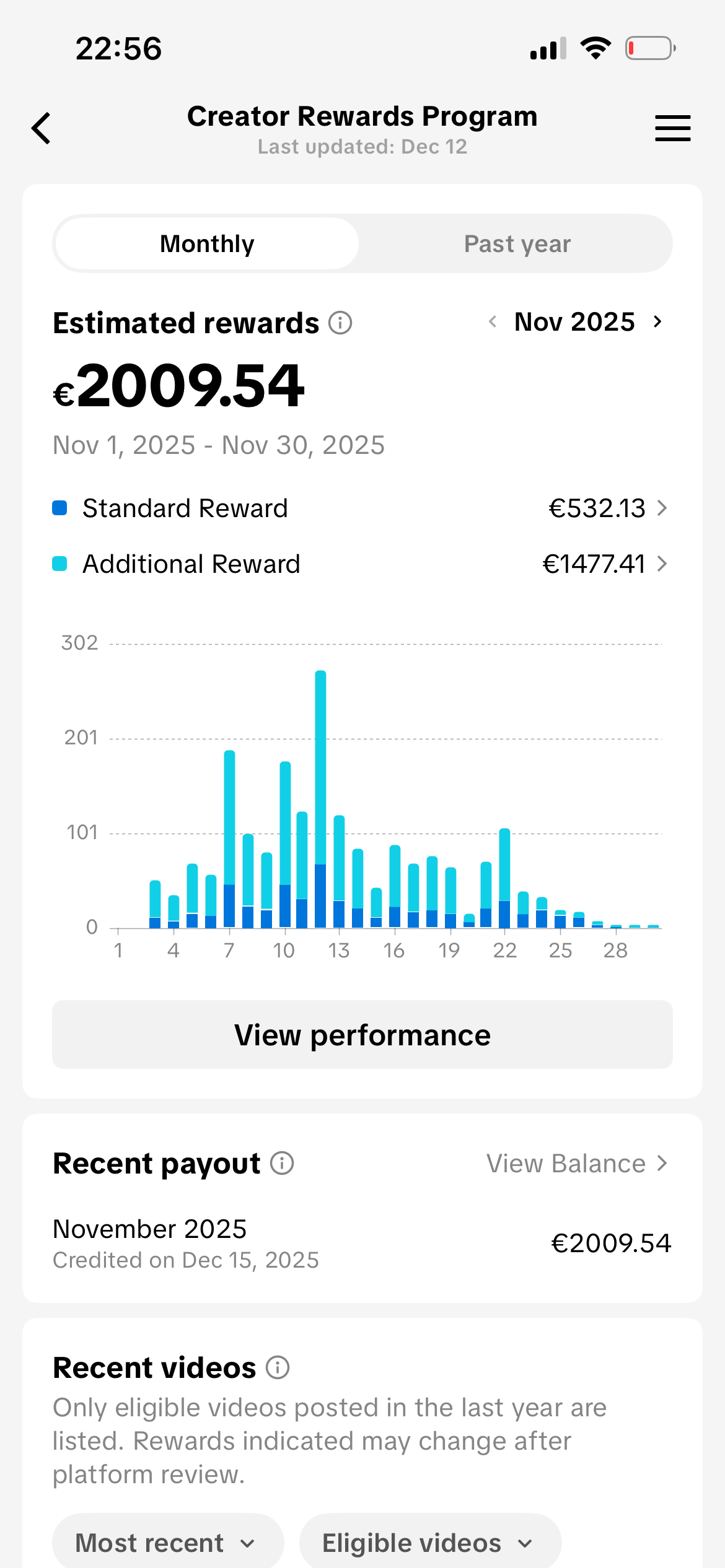Switch to the Monthly tab

[207, 244]
